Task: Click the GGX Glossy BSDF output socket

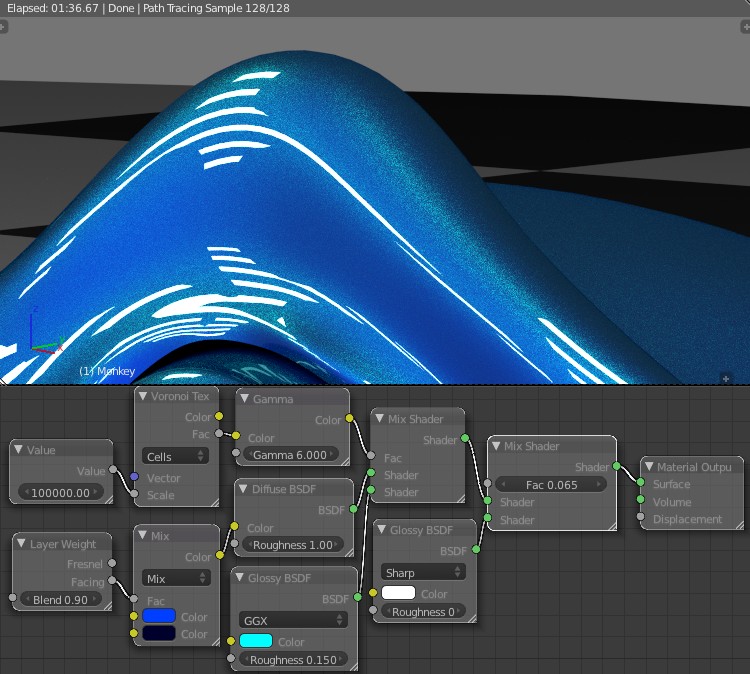Action: click(357, 597)
